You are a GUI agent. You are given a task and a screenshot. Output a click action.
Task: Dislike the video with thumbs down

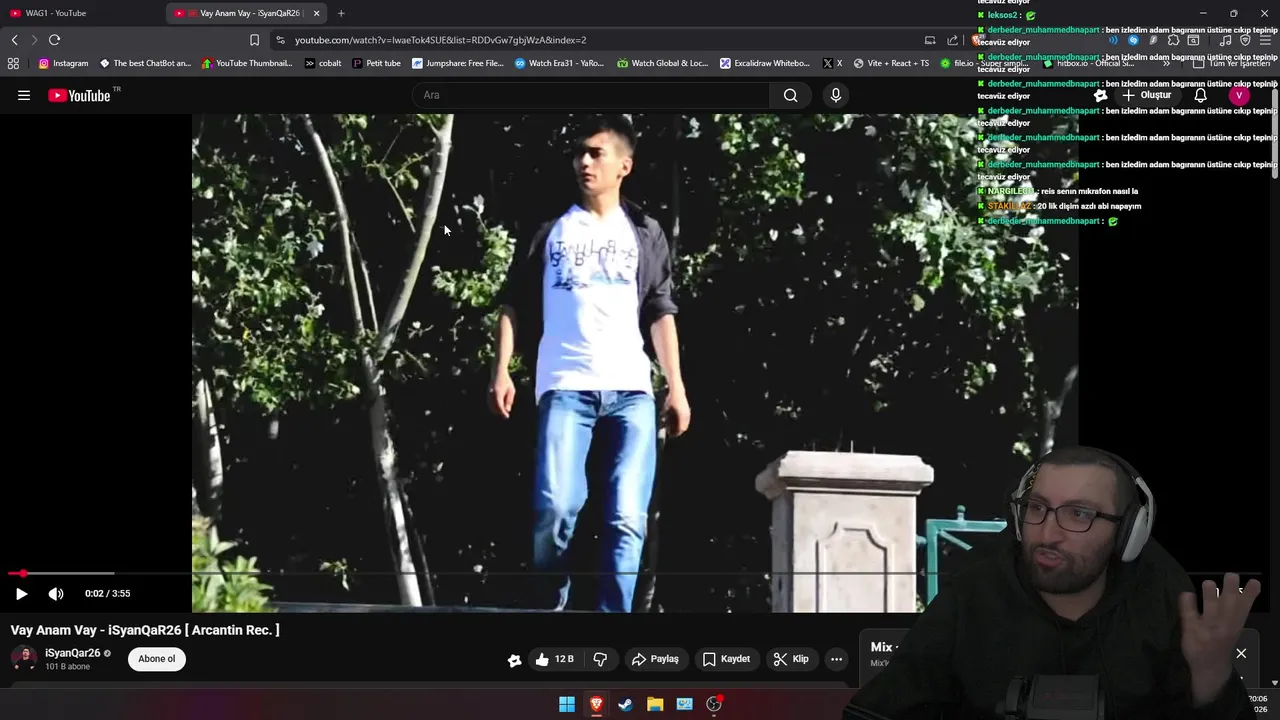[600, 659]
